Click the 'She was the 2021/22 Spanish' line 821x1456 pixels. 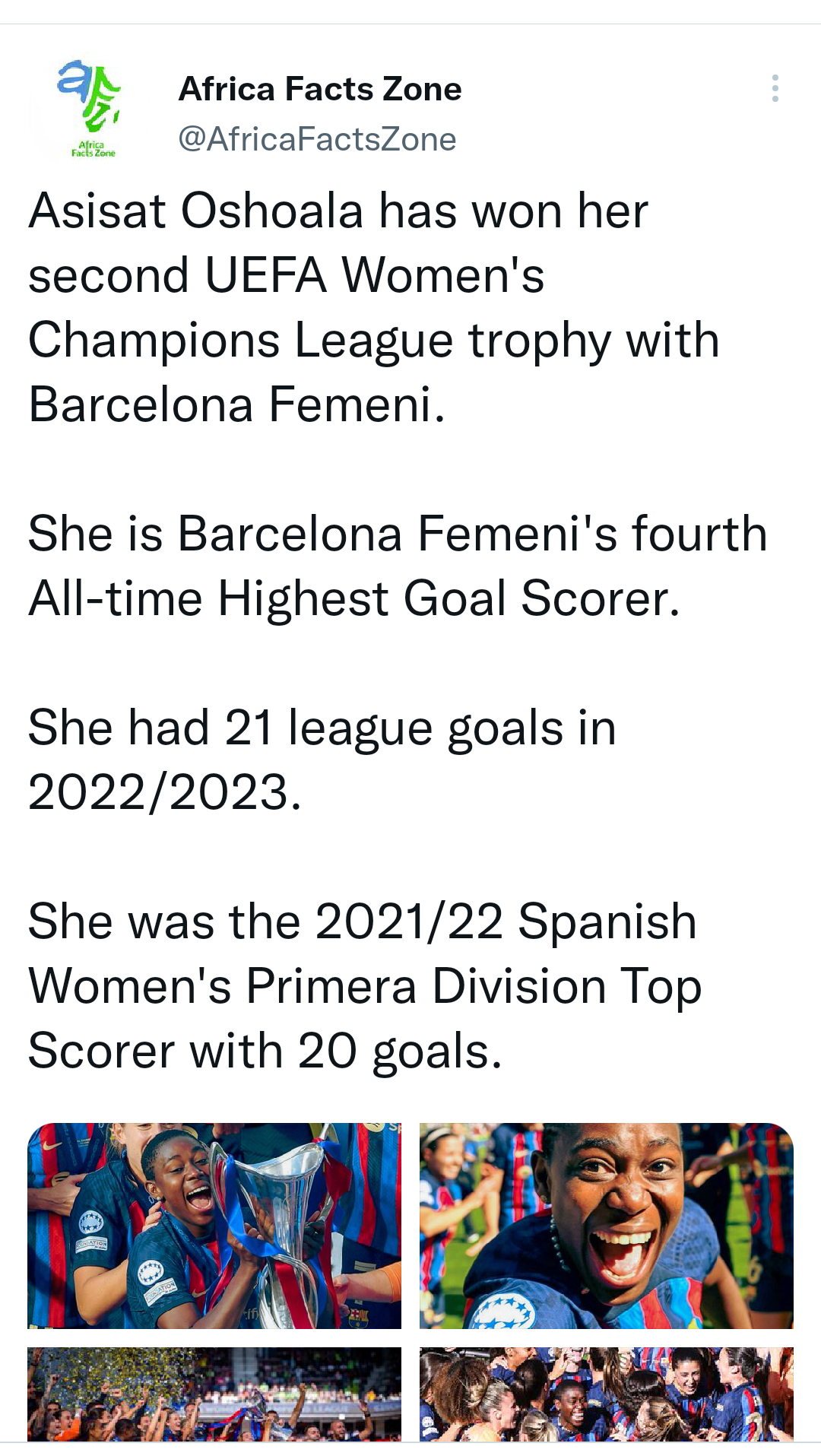(x=362, y=921)
